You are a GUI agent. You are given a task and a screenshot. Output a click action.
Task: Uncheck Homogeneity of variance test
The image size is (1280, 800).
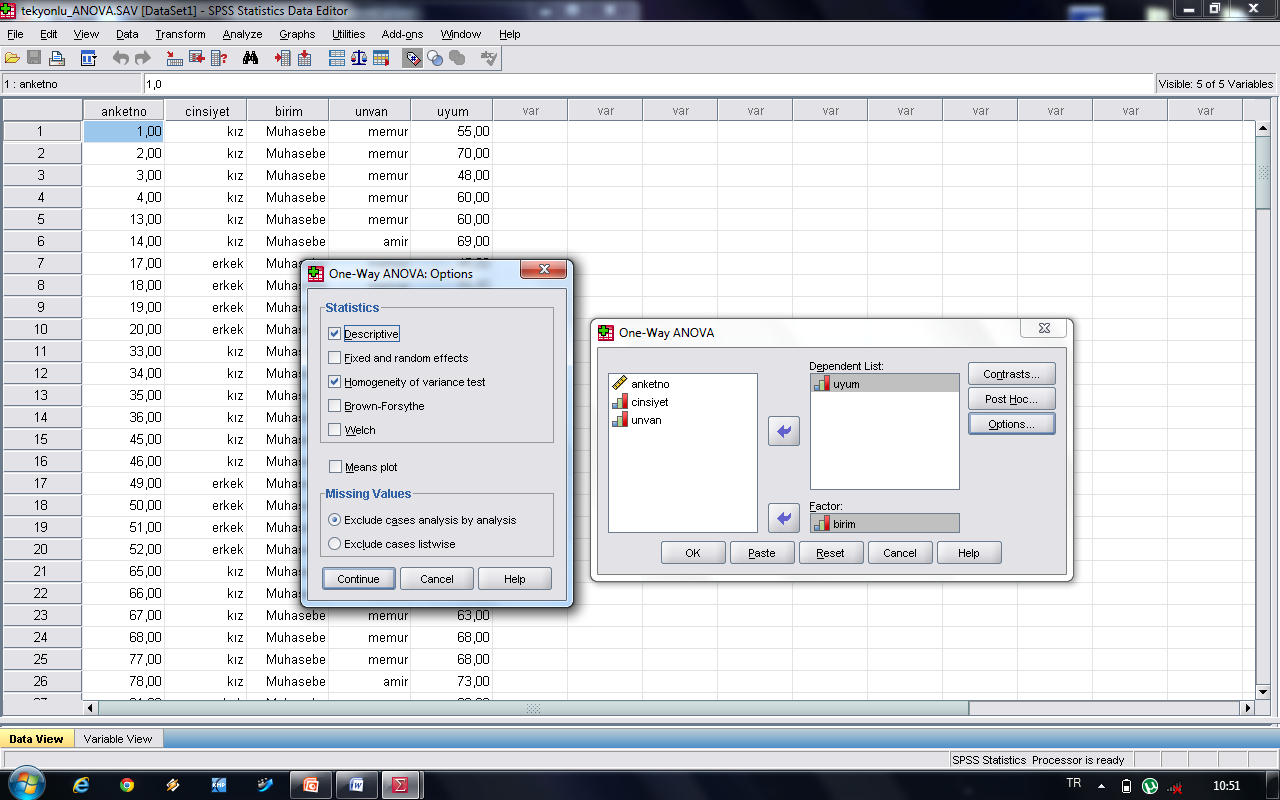click(x=335, y=382)
